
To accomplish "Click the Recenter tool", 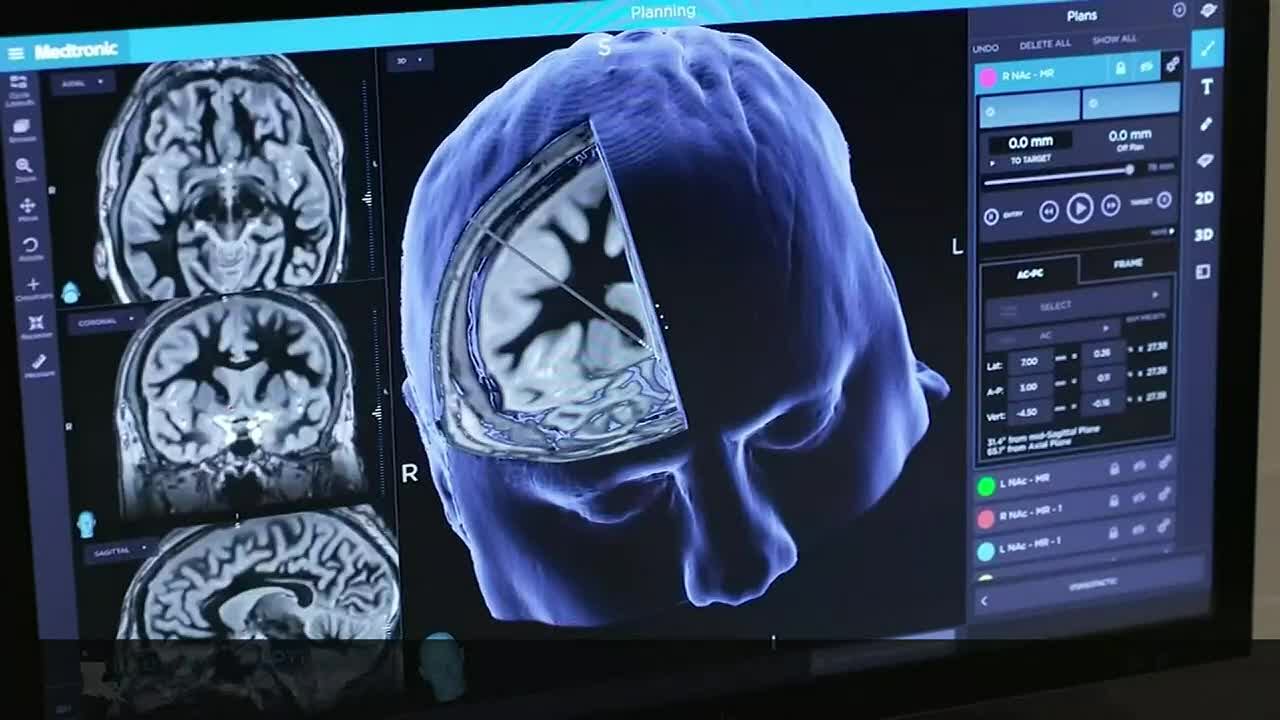I will click(x=36, y=327).
